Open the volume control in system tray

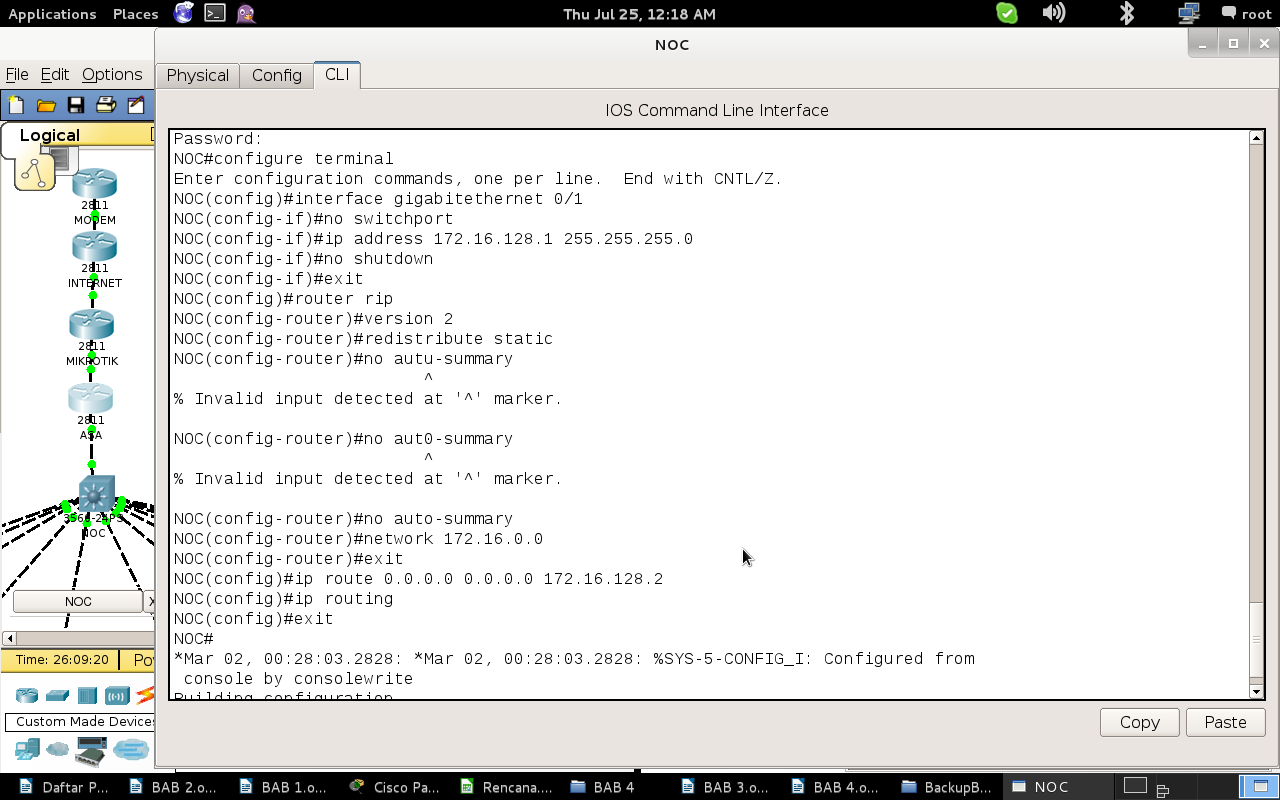1053,13
